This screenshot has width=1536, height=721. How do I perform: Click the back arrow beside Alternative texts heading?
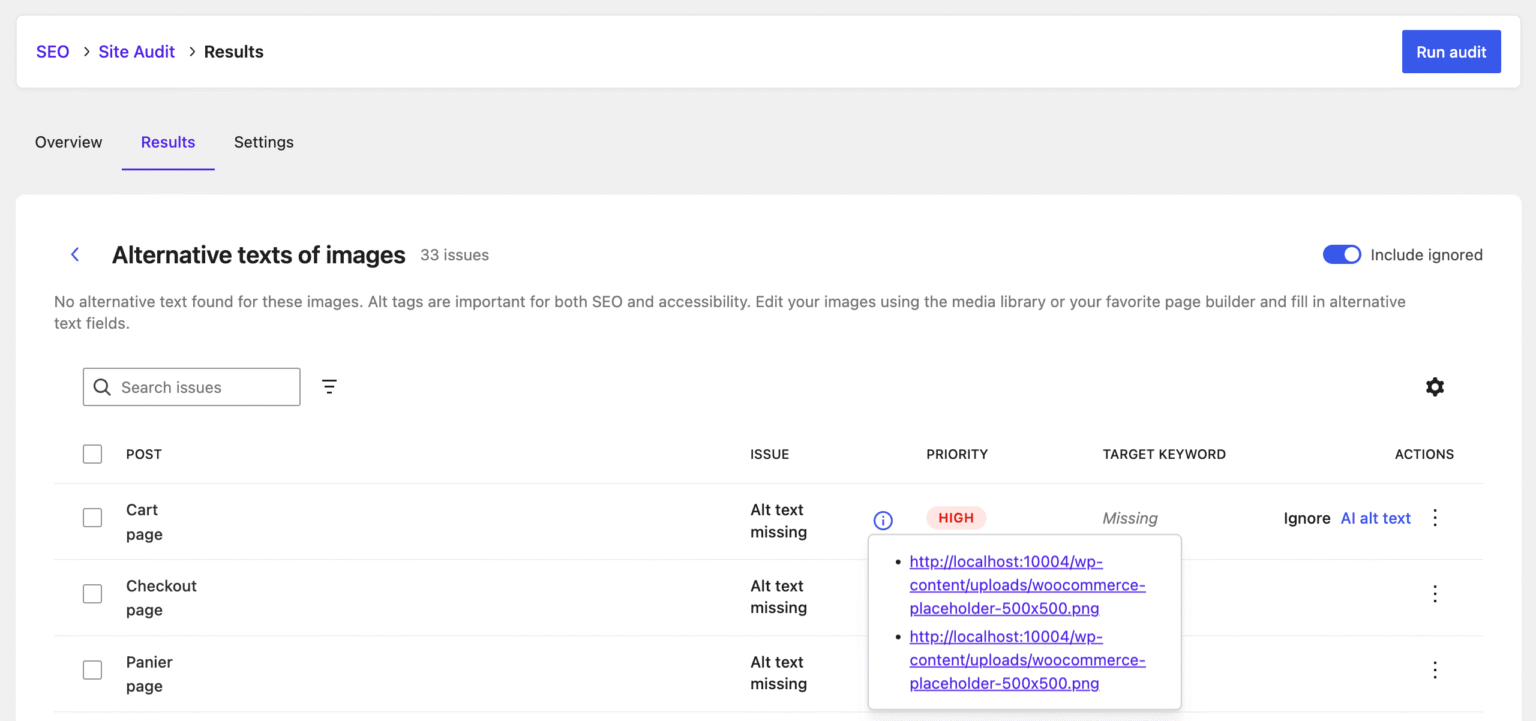(75, 255)
